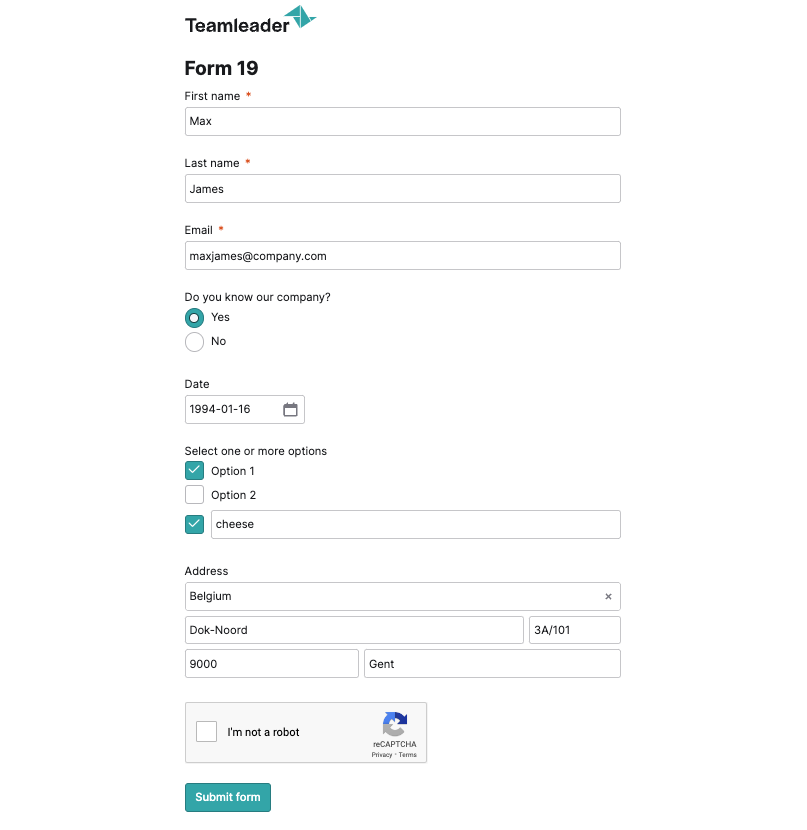Screen dimensions: 807x830
Task: Focus the First name field
Action: 403,122
